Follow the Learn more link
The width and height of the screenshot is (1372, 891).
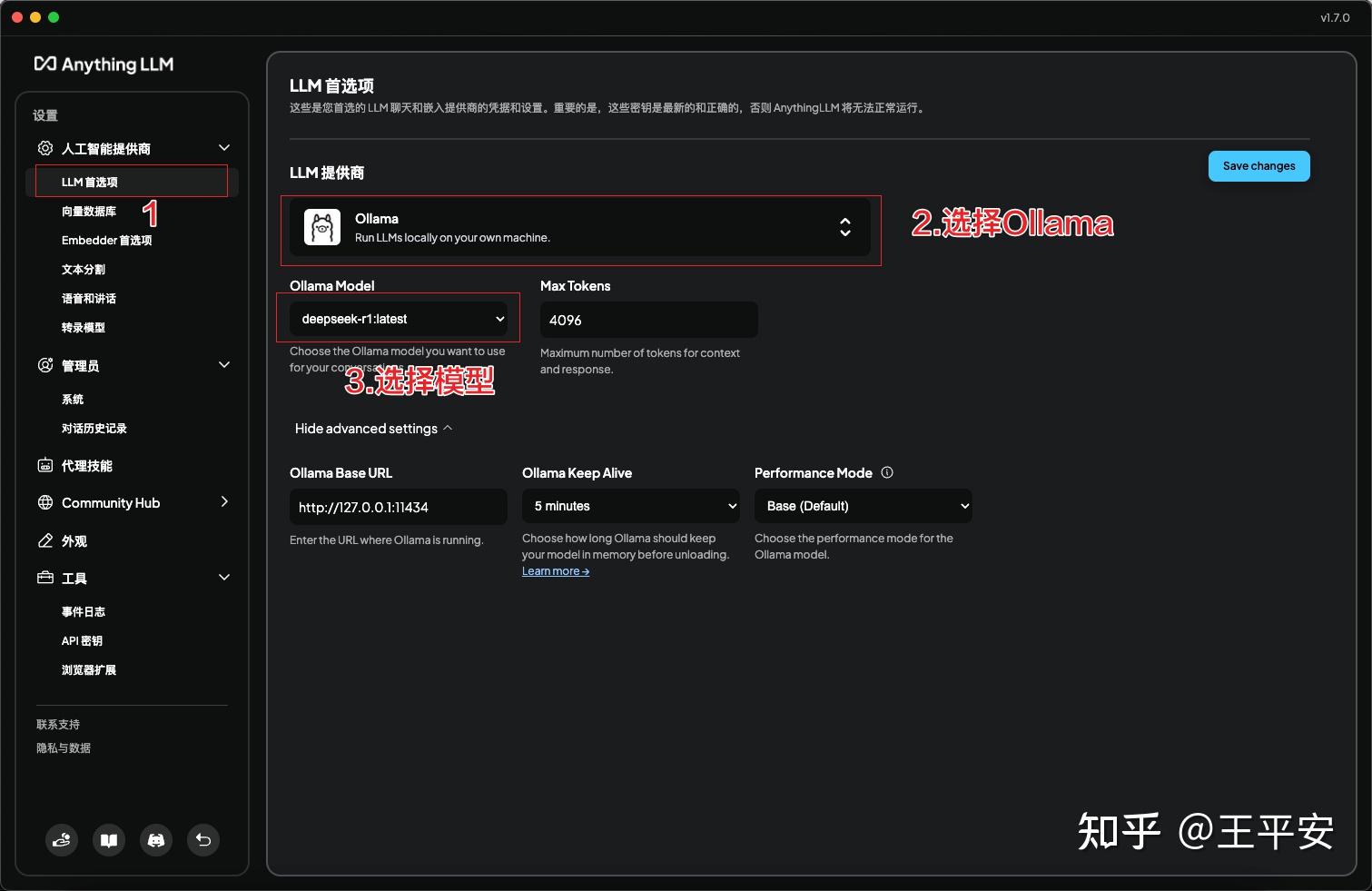556,571
